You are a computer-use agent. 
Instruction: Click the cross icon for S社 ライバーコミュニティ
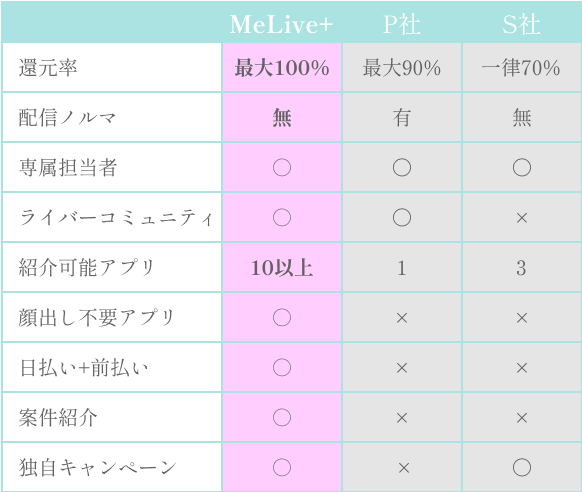pos(521,218)
